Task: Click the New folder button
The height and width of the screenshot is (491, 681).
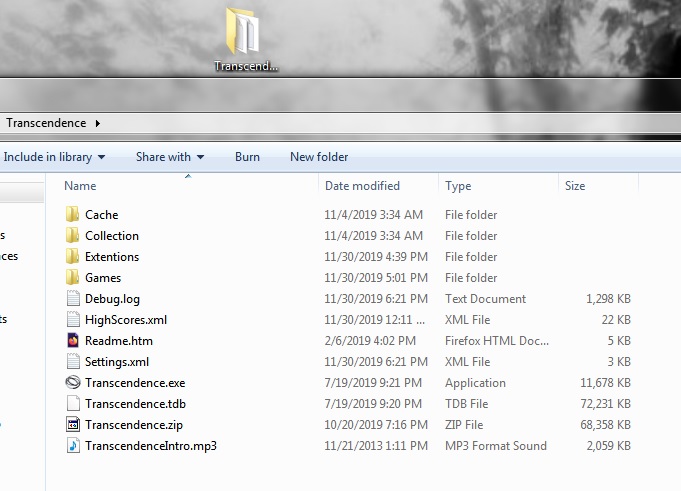Action: pos(319,157)
